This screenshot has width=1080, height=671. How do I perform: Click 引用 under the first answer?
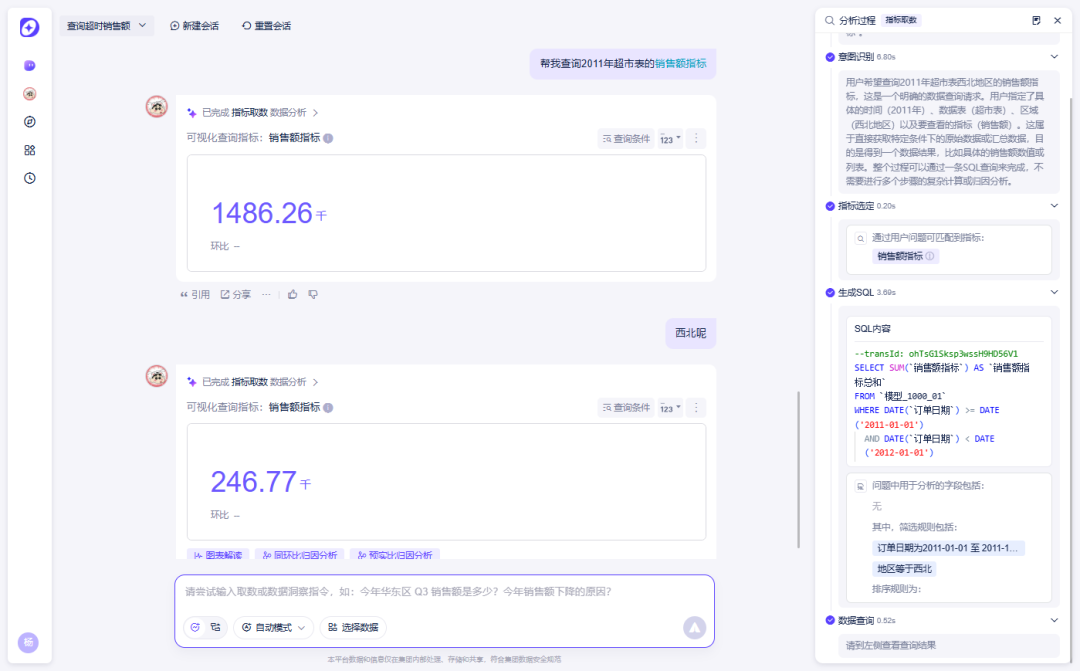coord(195,294)
